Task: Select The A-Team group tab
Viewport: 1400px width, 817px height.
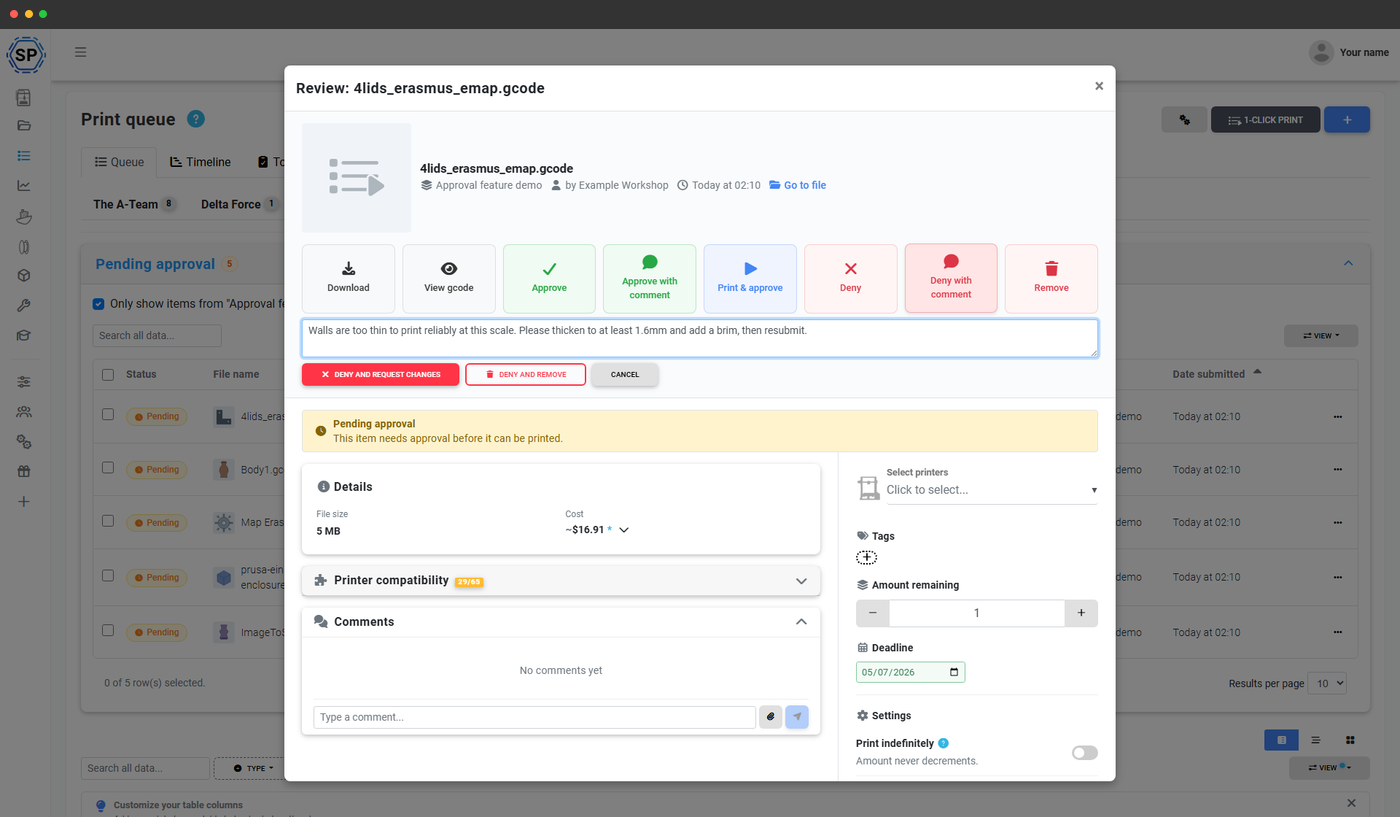Action: (134, 204)
